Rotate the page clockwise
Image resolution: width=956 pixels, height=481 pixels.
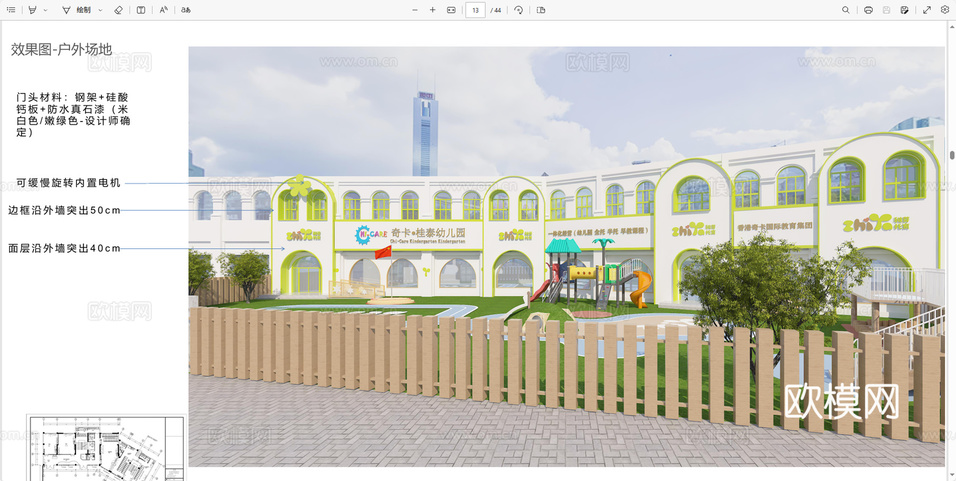pos(518,10)
